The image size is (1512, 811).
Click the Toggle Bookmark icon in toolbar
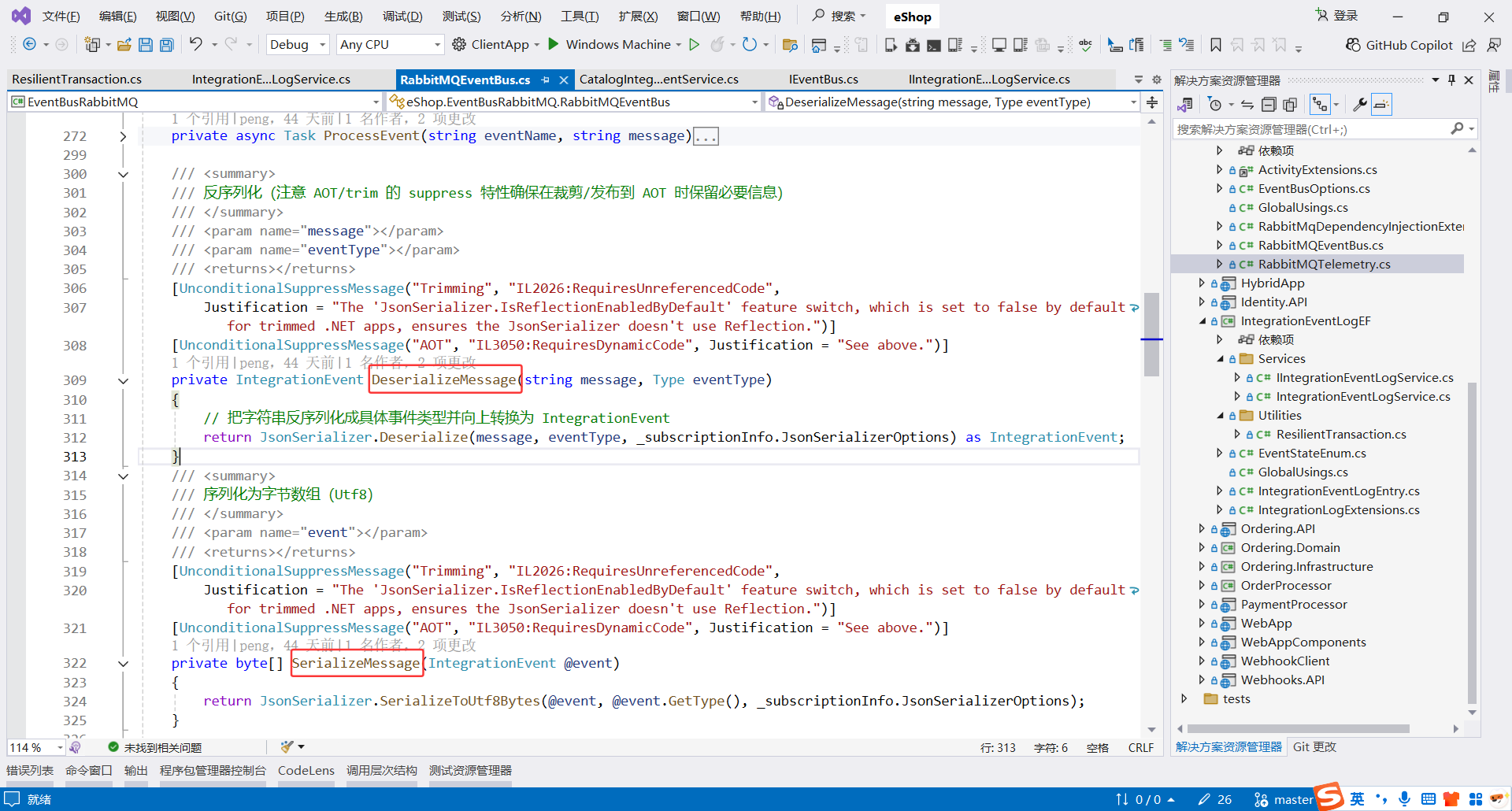1216,45
